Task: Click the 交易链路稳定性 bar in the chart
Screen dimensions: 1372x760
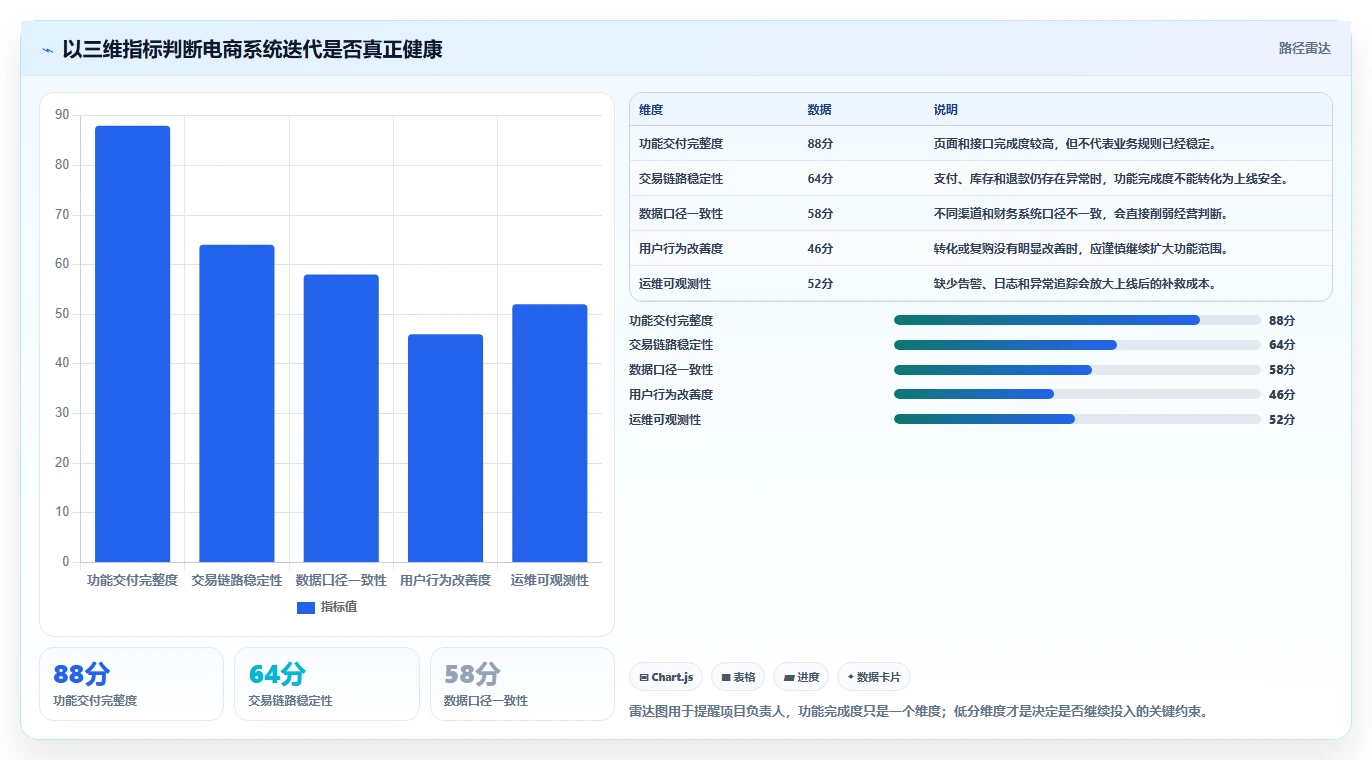Action: tap(237, 403)
